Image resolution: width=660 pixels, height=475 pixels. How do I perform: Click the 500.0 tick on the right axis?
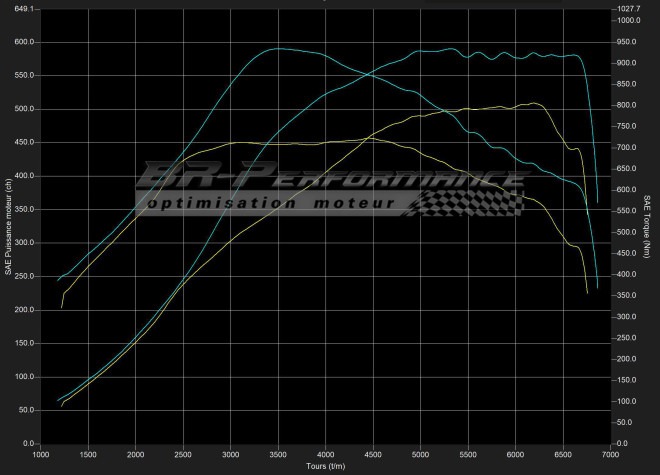(x=627, y=232)
